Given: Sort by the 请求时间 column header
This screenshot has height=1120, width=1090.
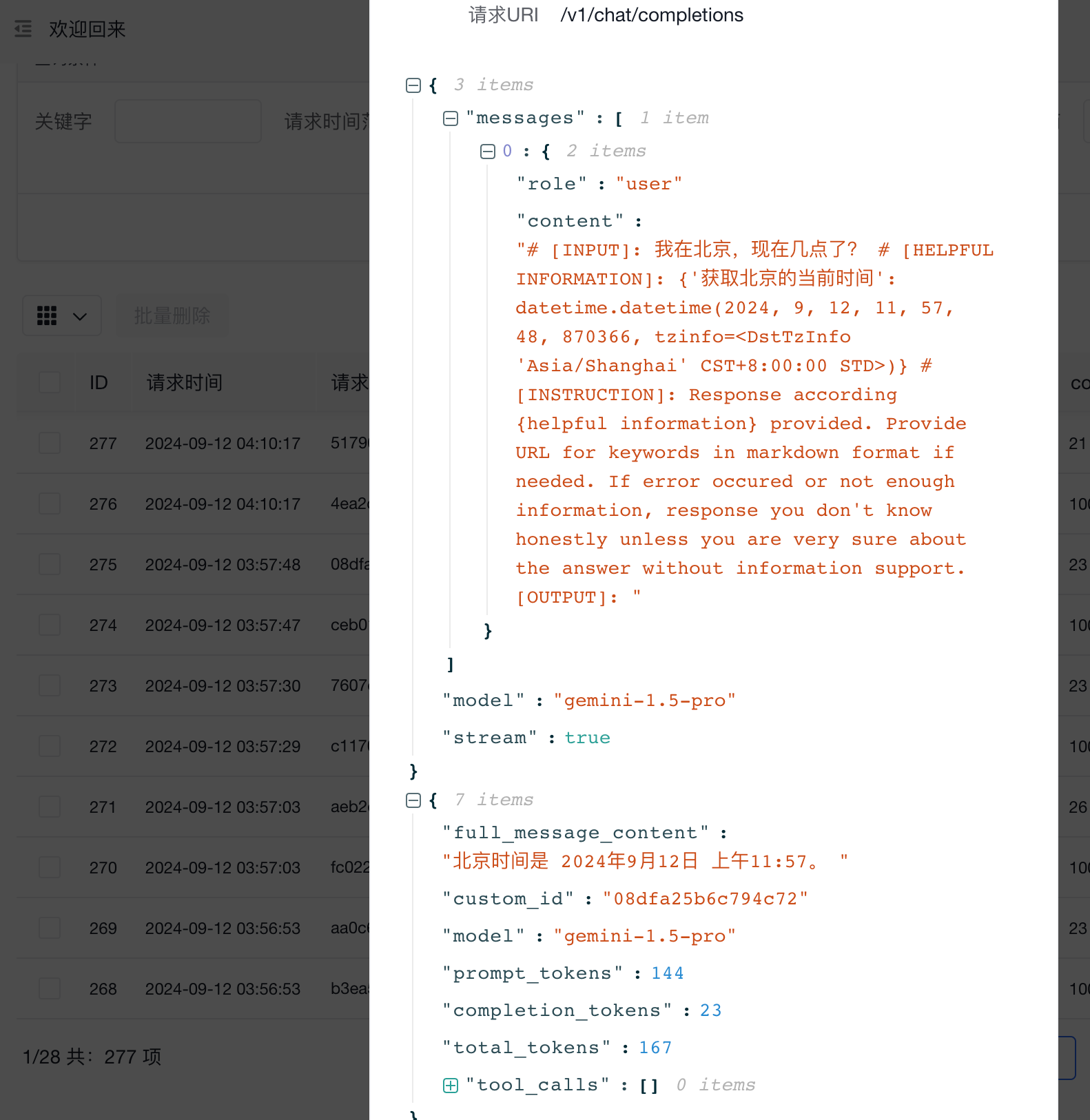Looking at the screenshot, I should (x=185, y=382).
